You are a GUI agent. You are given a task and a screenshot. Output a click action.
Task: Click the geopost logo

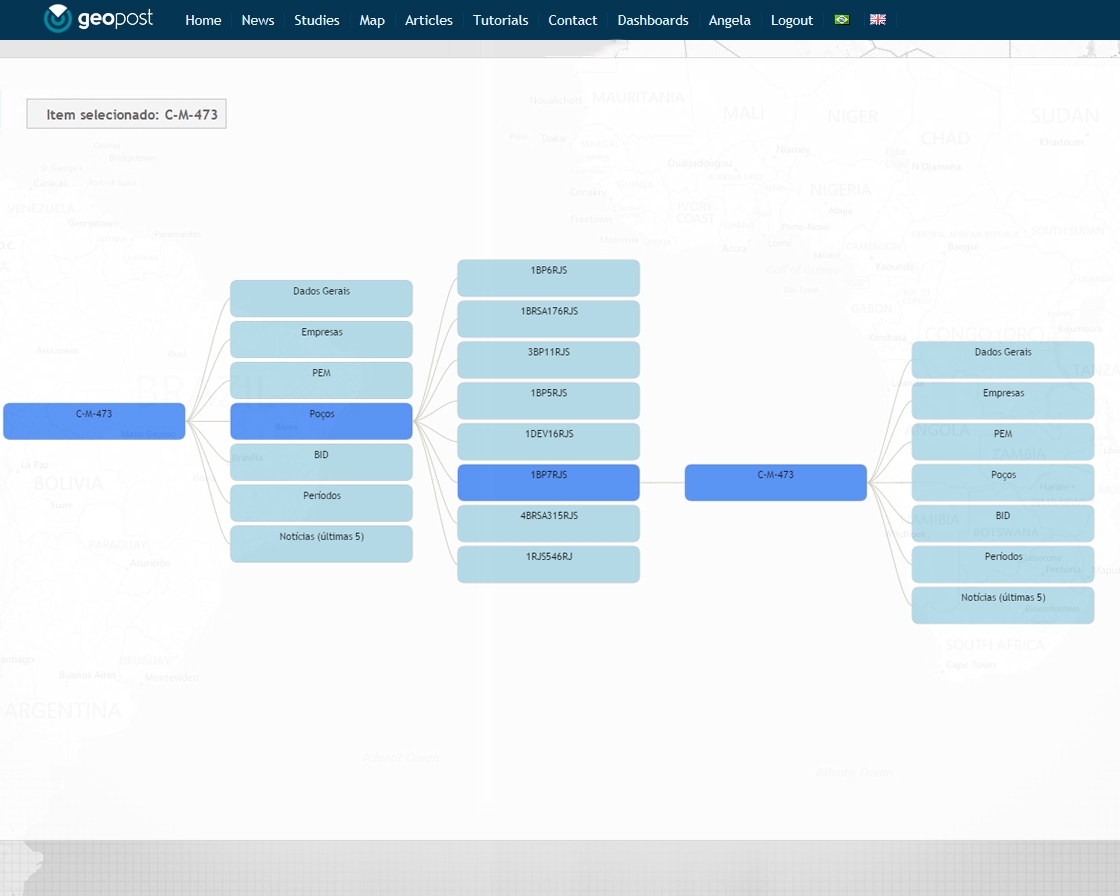(98, 19)
